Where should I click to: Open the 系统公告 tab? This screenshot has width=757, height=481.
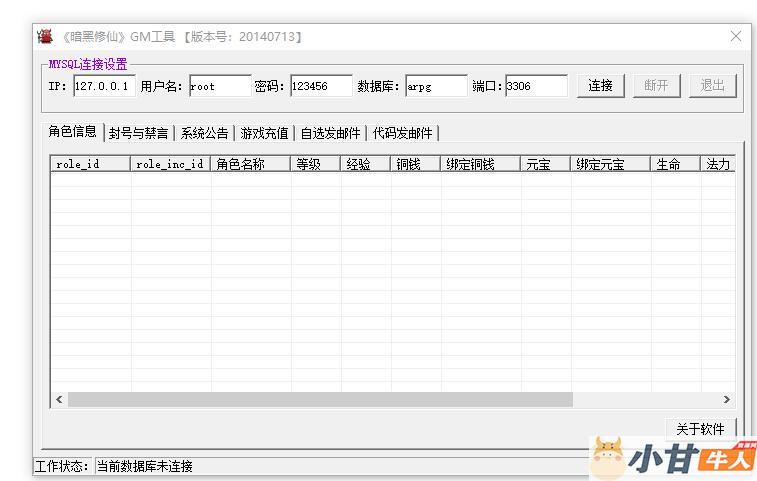coord(204,133)
